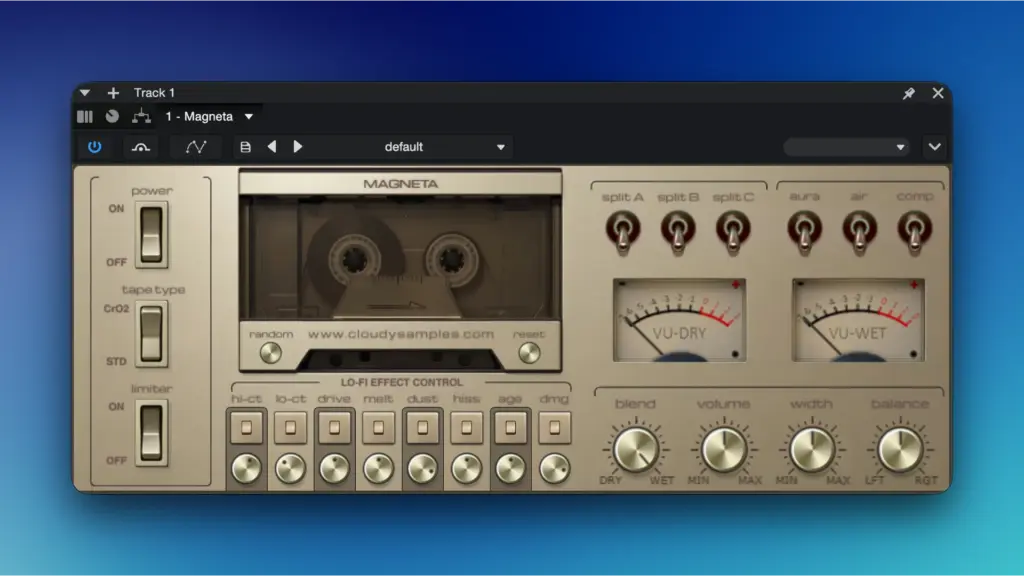
Task: Click the VU-DRY meter
Action: [x=679, y=320]
